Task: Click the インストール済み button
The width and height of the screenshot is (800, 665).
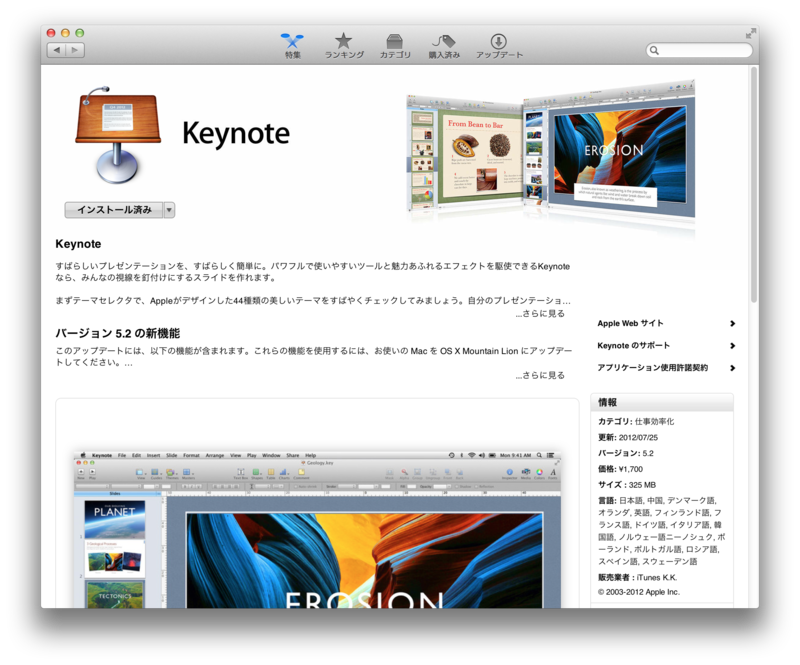Action: click(x=114, y=210)
